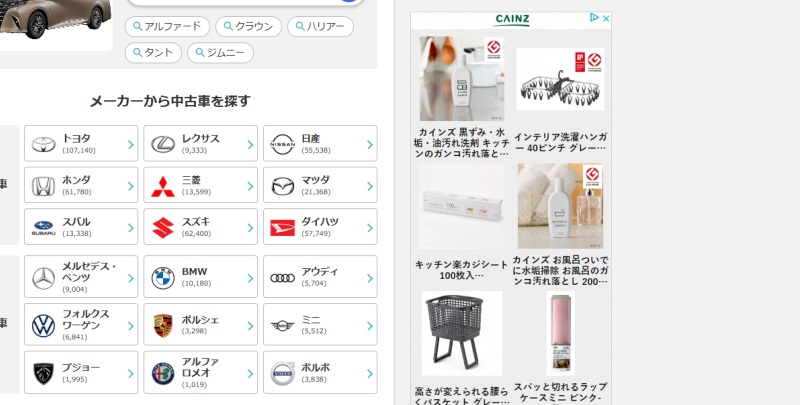
Task: Click the BMW maker name text
Action: pyautogui.click(x=194, y=272)
